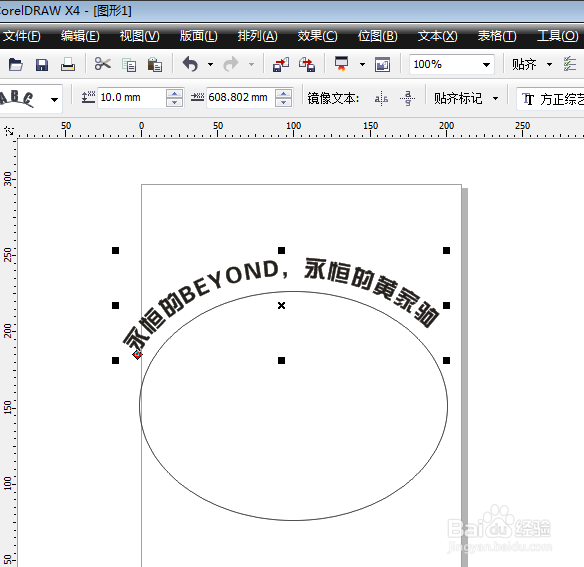Click the ruler origin corner icon
This screenshot has width=584, height=567.
pos(9,131)
